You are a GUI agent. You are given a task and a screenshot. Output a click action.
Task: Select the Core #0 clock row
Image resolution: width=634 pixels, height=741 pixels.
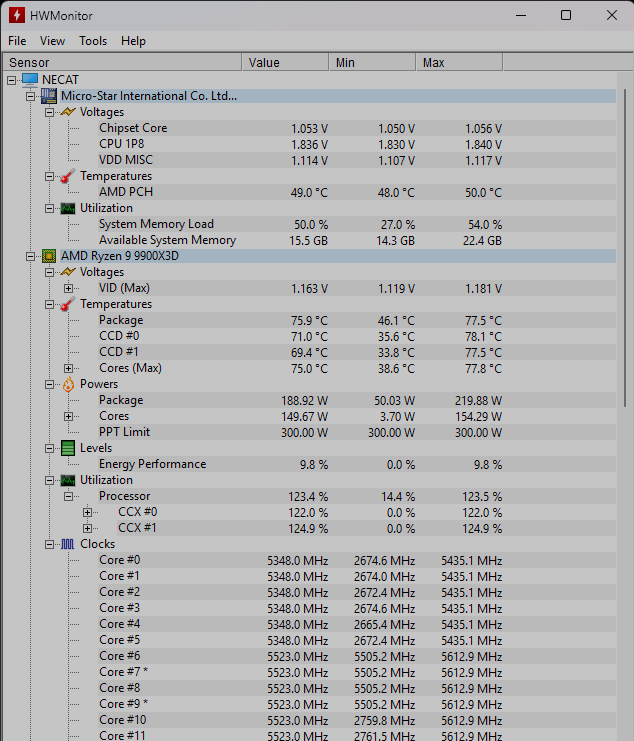356,560
